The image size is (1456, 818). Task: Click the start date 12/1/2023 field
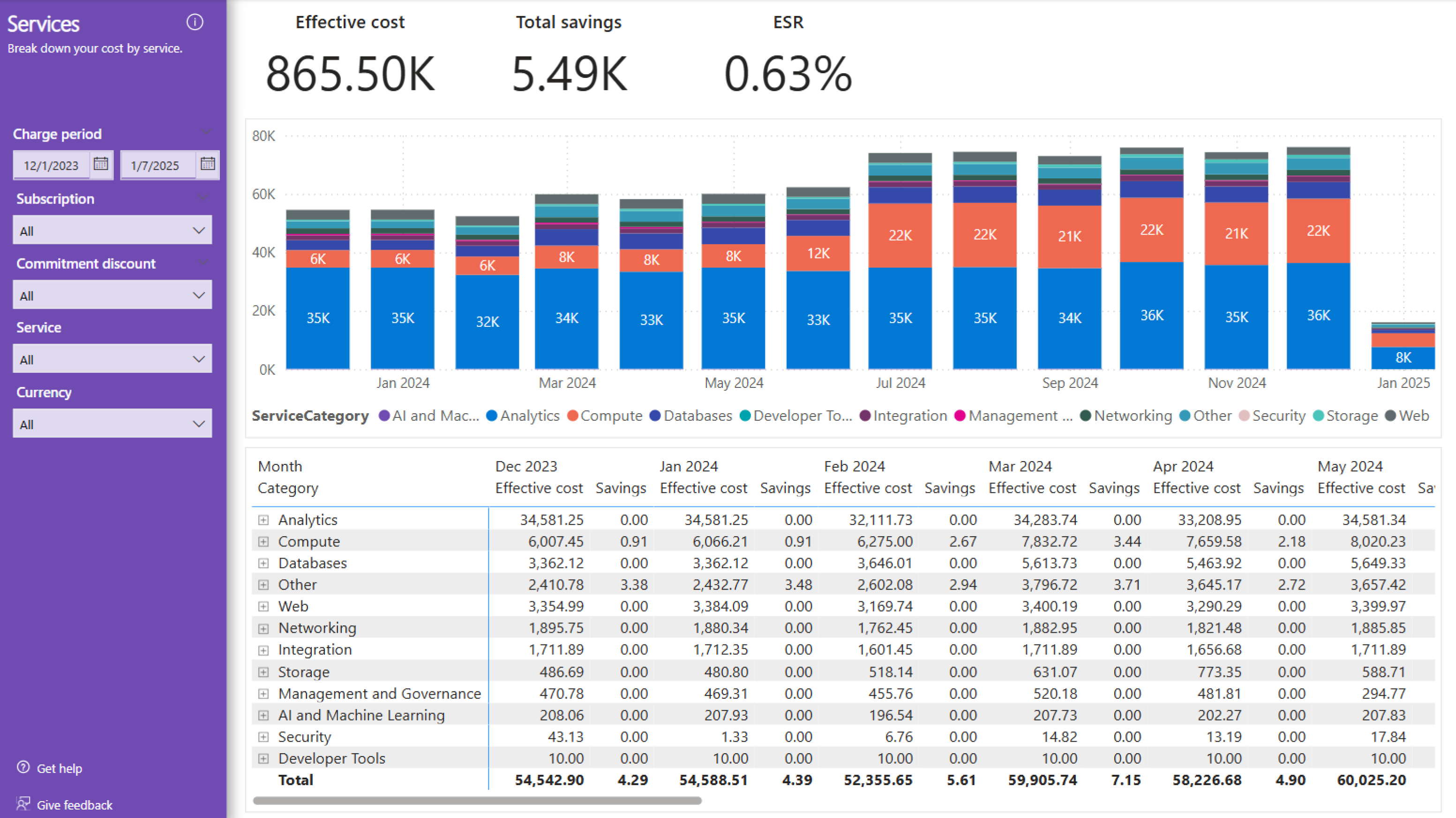pos(51,165)
